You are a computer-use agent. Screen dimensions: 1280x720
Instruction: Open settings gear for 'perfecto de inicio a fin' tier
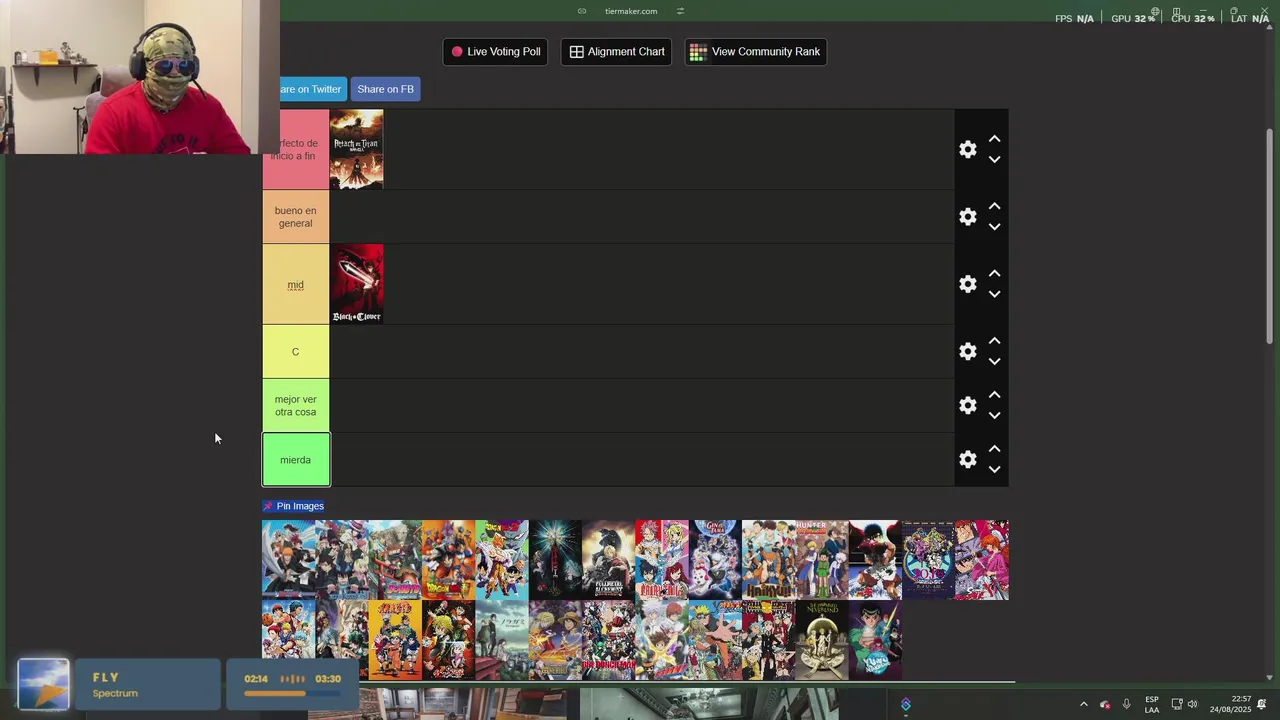point(967,149)
